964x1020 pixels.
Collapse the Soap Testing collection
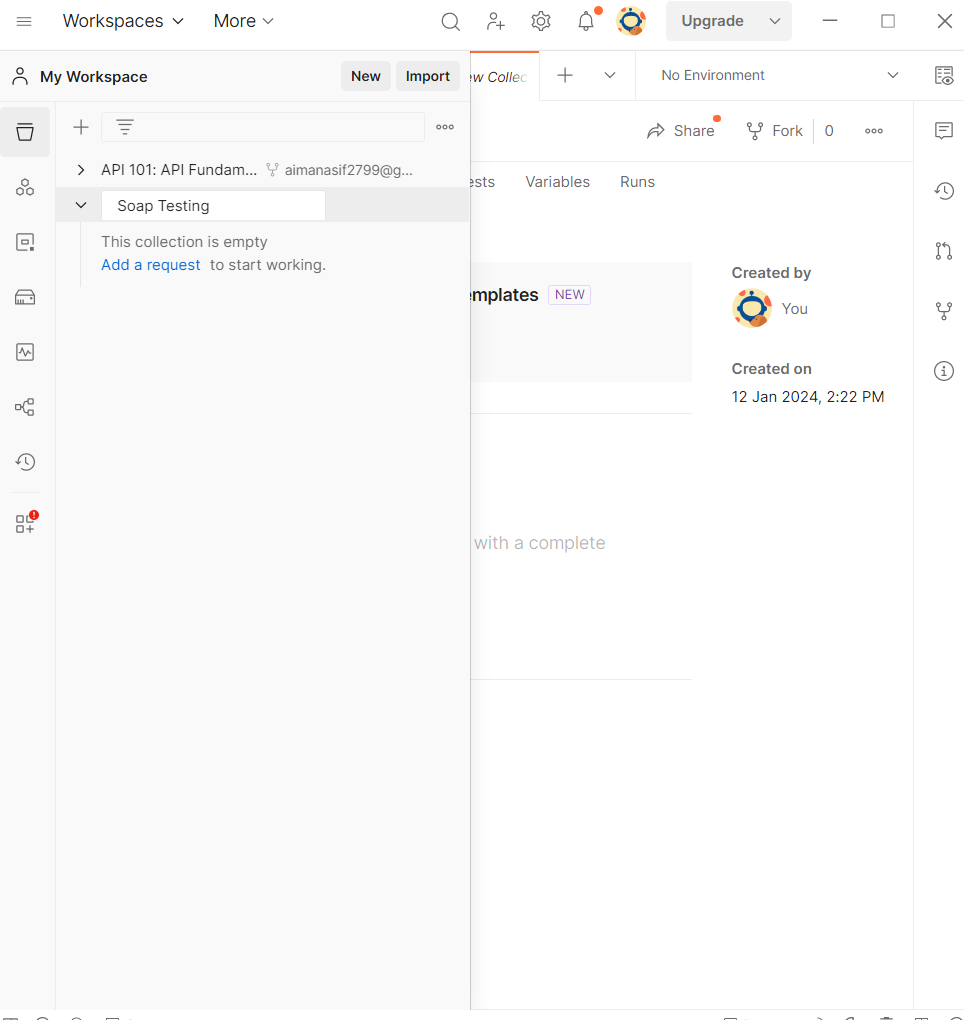click(81, 205)
